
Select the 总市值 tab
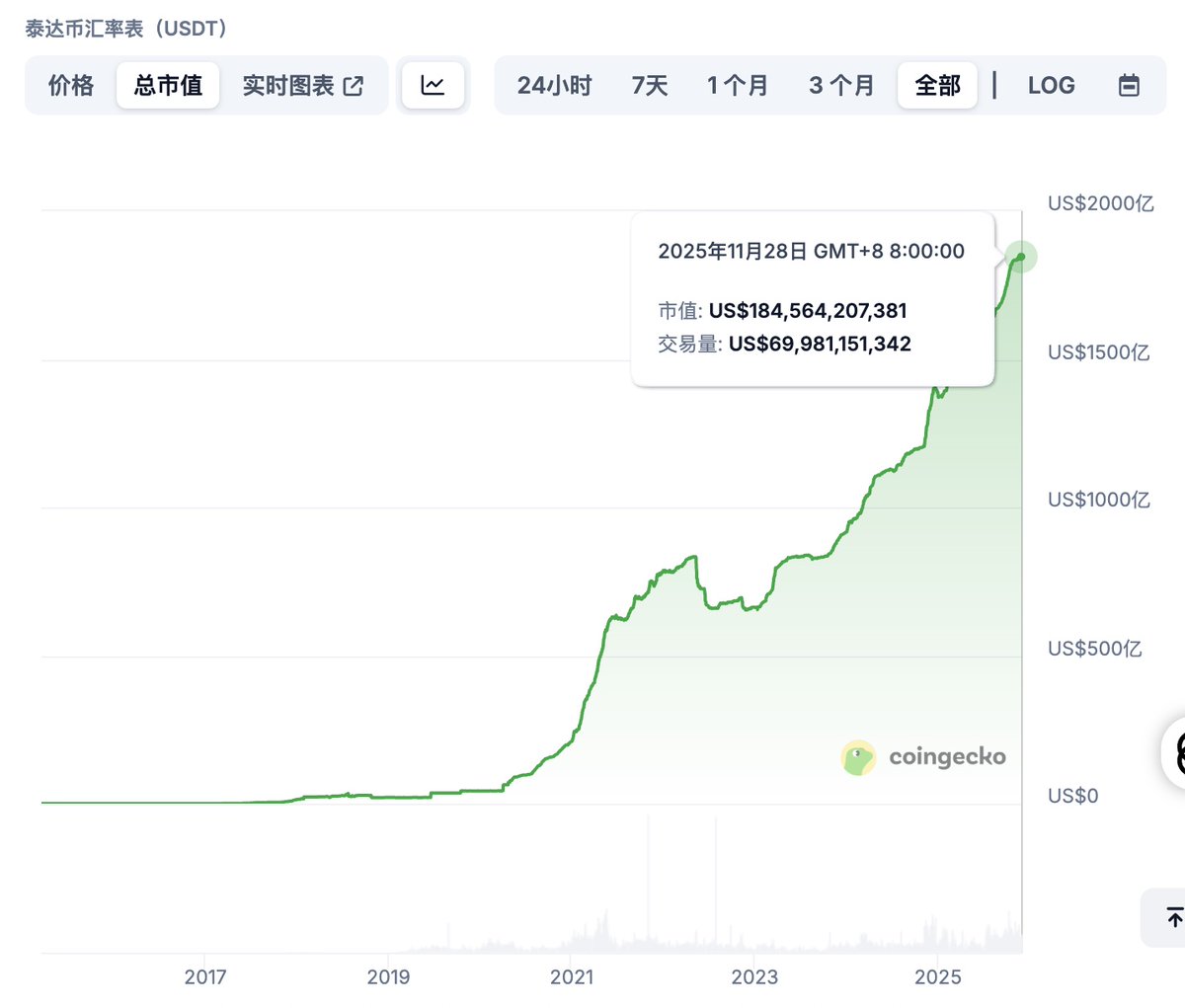coord(168,86)
